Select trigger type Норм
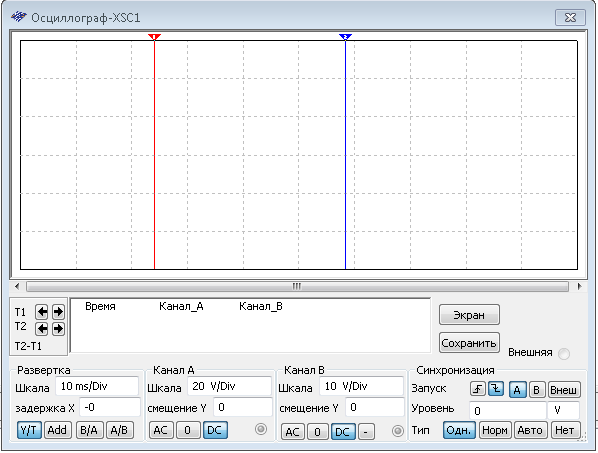The height and width of the screenshot is (453, 598). pos(495,430)
